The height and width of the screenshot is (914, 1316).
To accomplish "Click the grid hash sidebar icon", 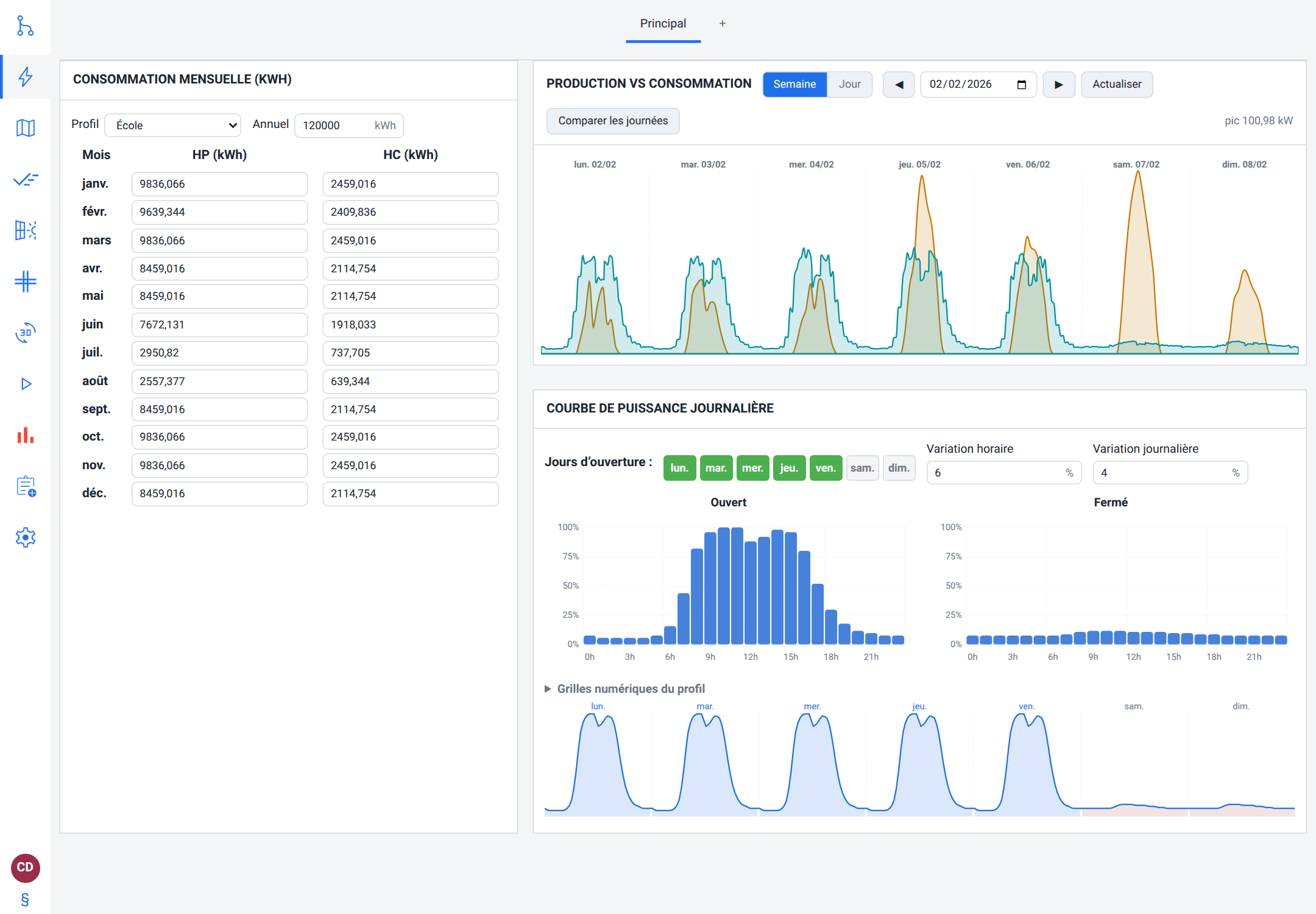I will click(25, 282).
